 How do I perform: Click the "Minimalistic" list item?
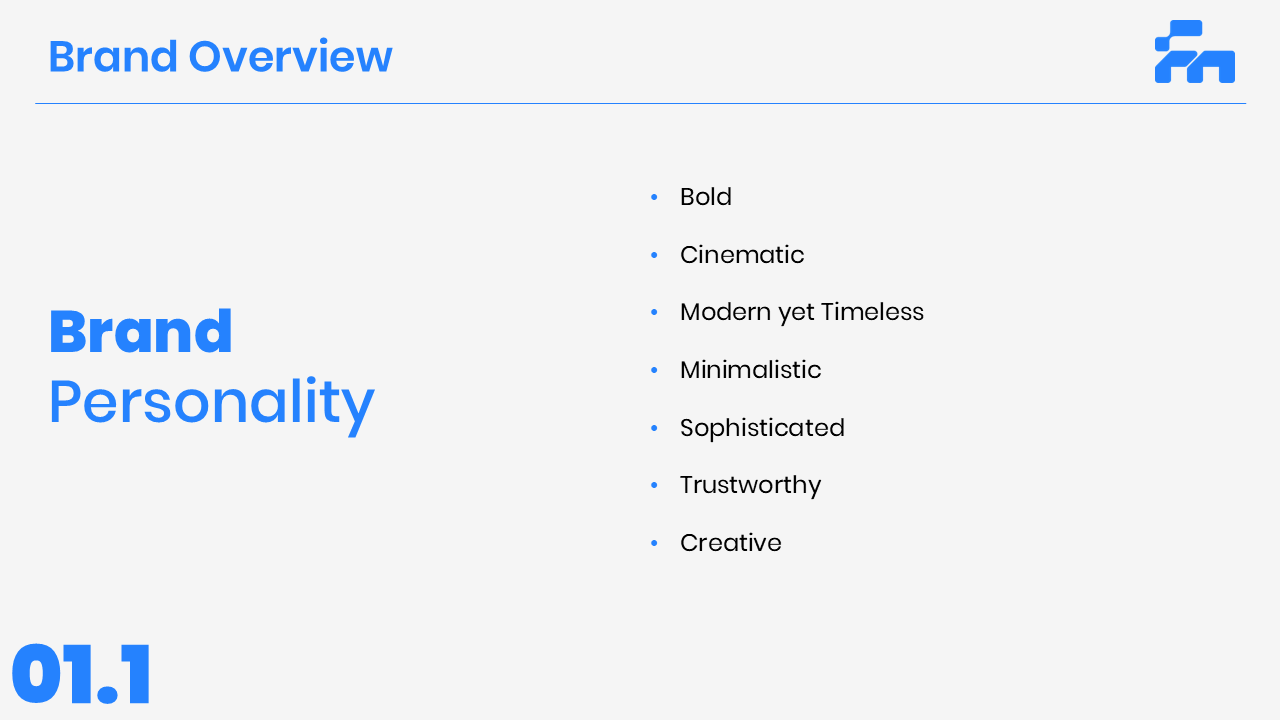click(750, 370)
